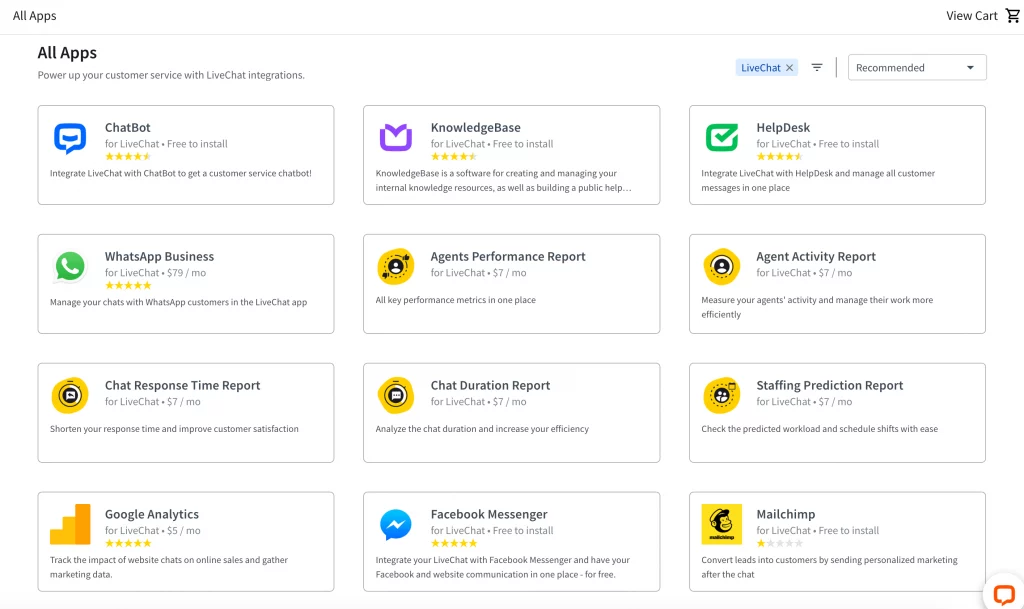Click 'All key performance metrics in one place'

[x=455, y=300]
